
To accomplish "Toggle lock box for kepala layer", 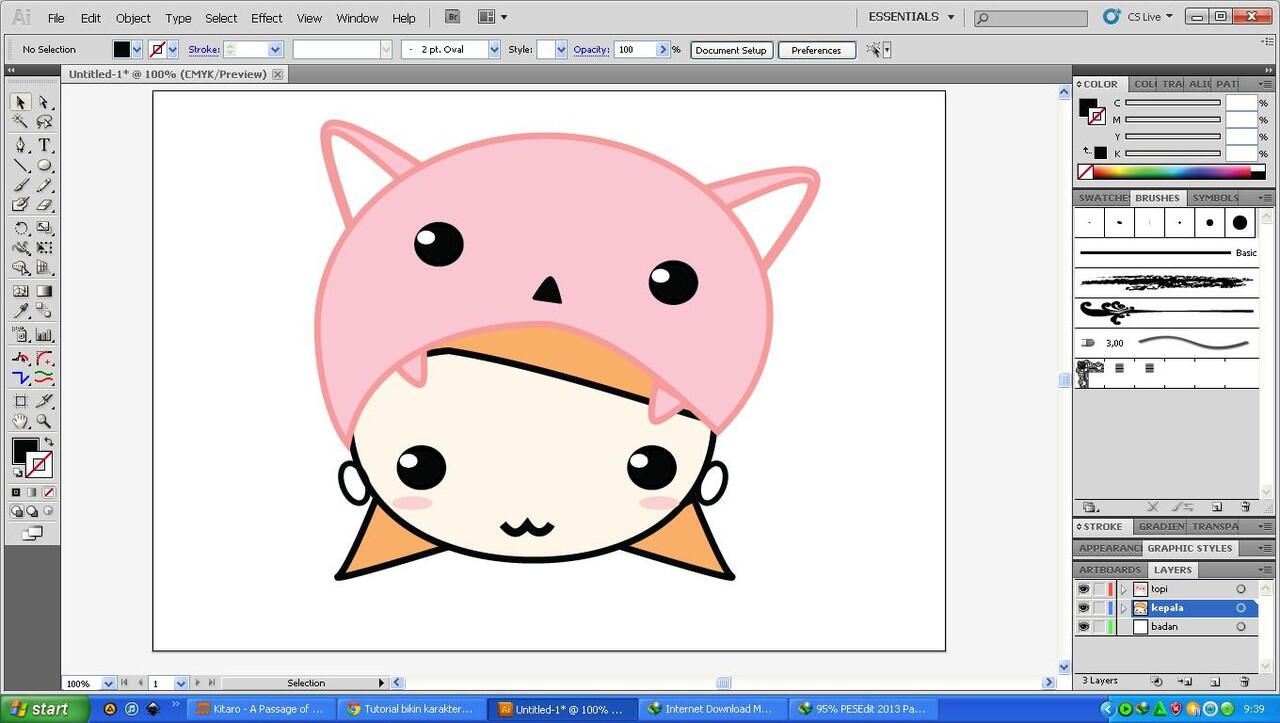I will [1099, 608].
